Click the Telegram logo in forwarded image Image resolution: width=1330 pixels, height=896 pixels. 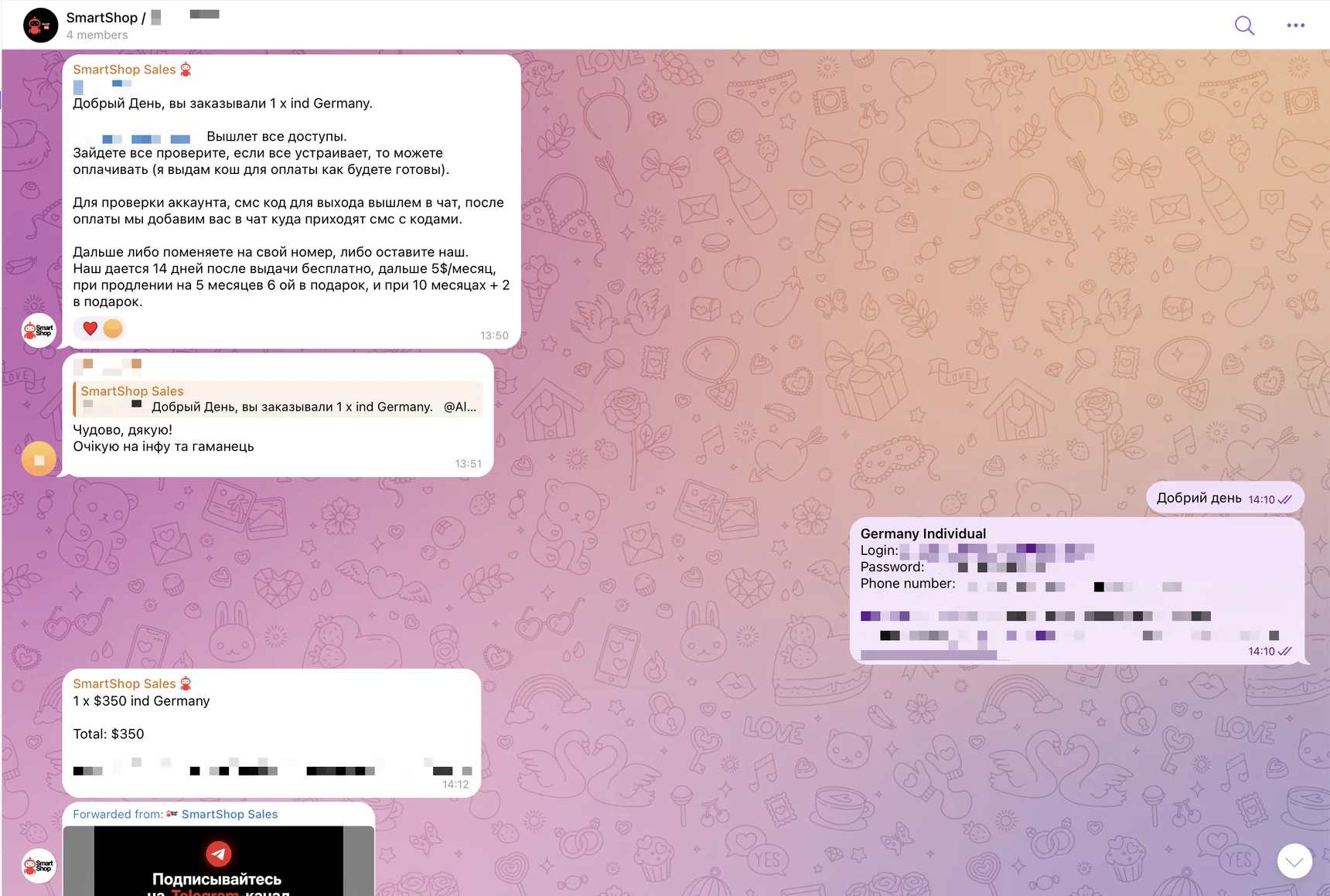[219, 854]
